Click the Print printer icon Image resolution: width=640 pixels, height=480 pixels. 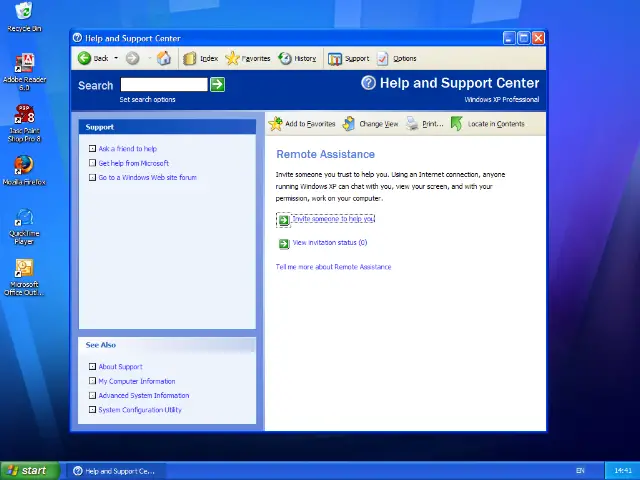[x=412, y=124]
